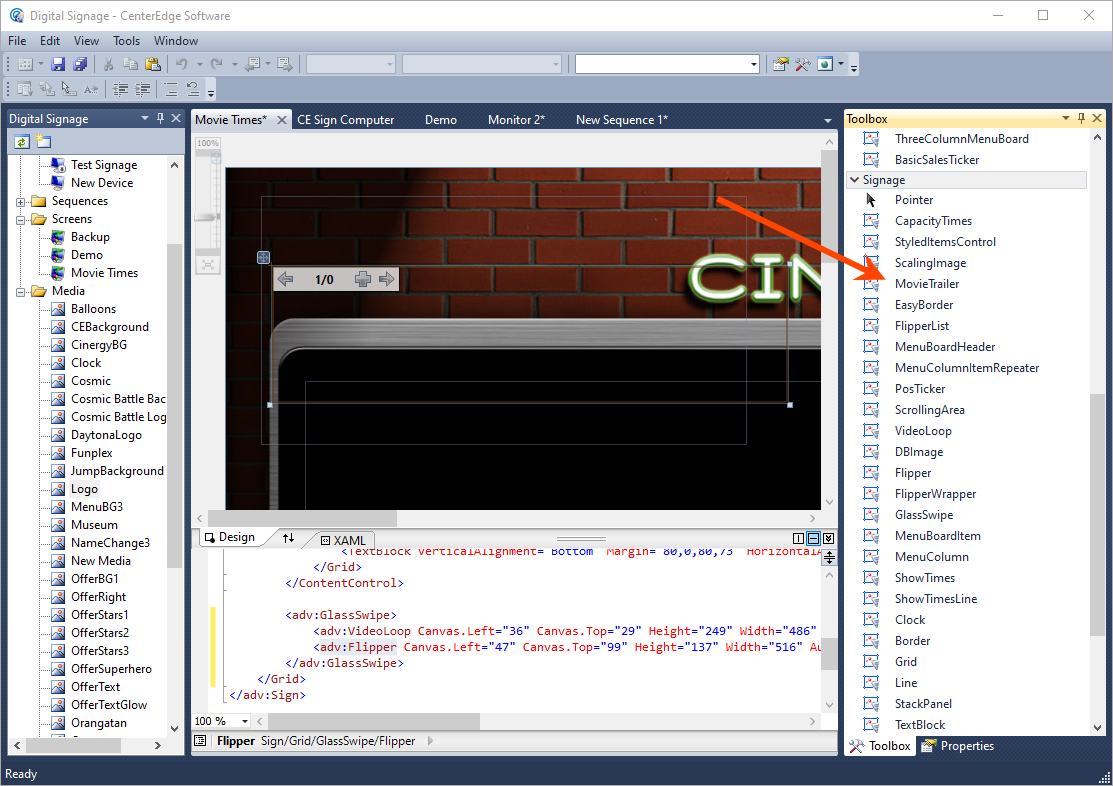The width and height of the screenshot is (1113, 786).
Task: Switch to the CE Sign Computer tab
Action: 346,120
